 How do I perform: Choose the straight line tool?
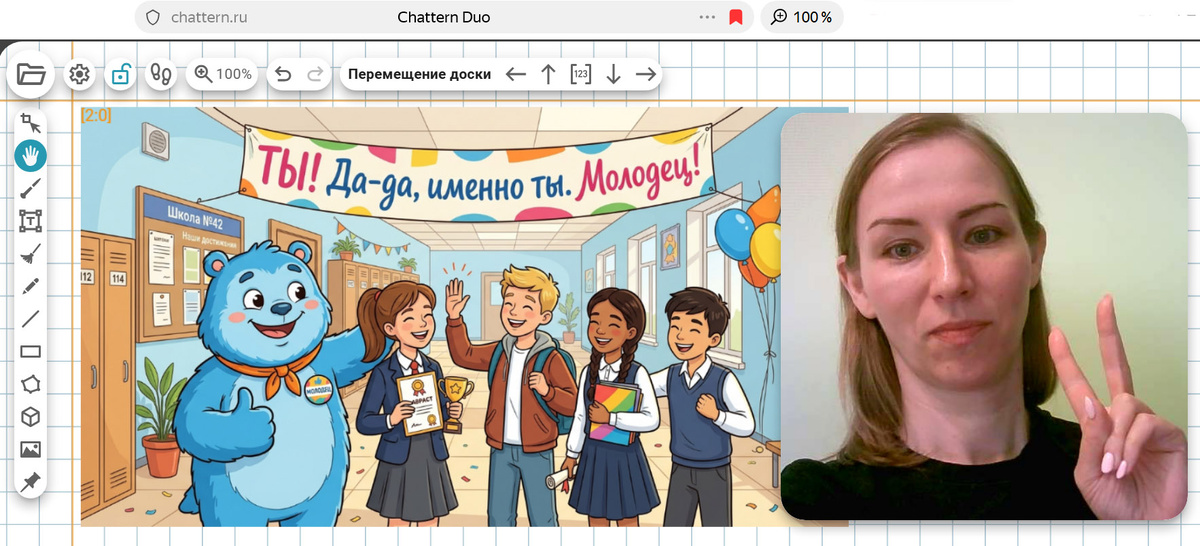[31, 319]
